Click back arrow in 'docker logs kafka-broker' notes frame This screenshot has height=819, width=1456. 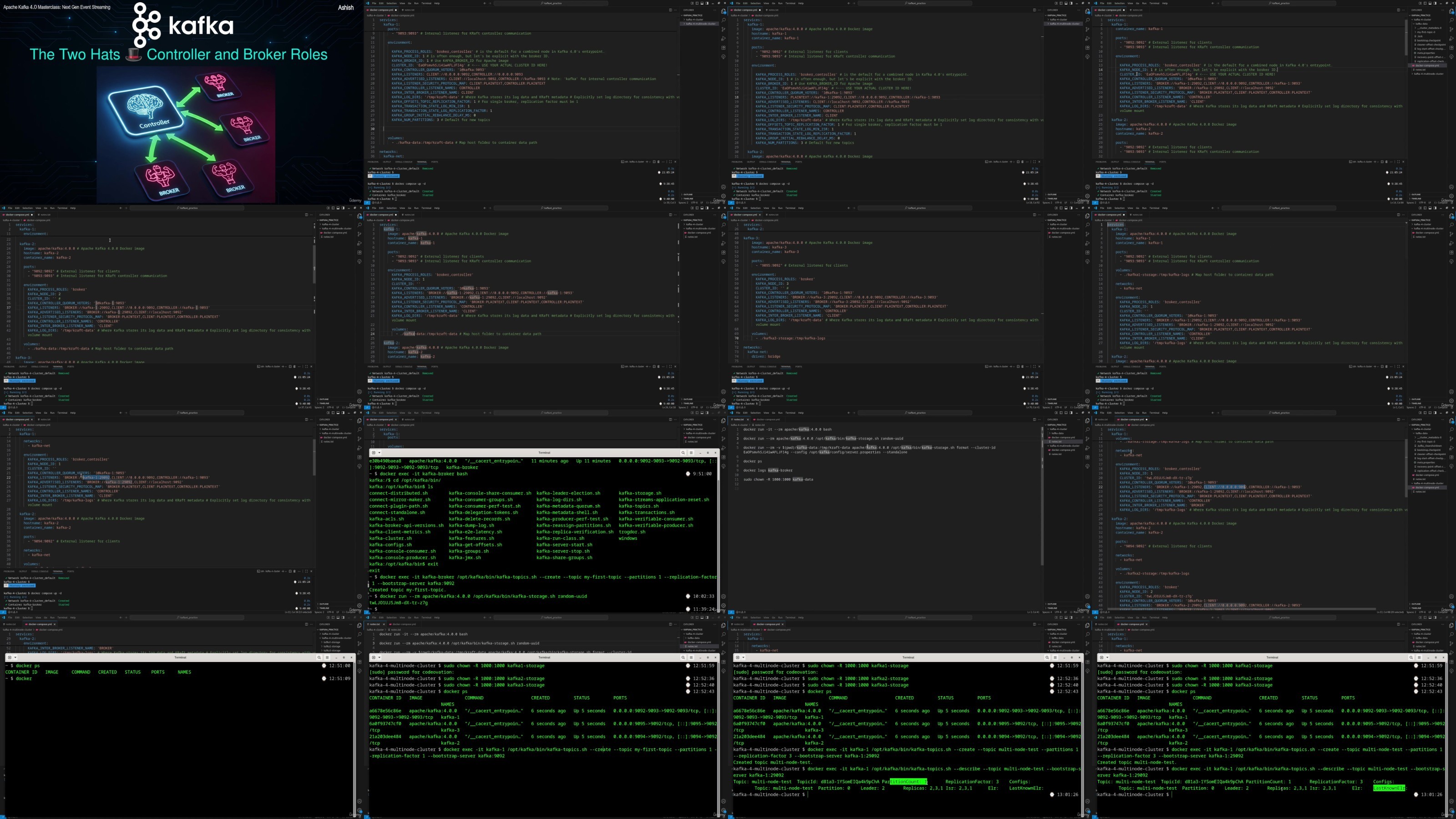[849, 413]
